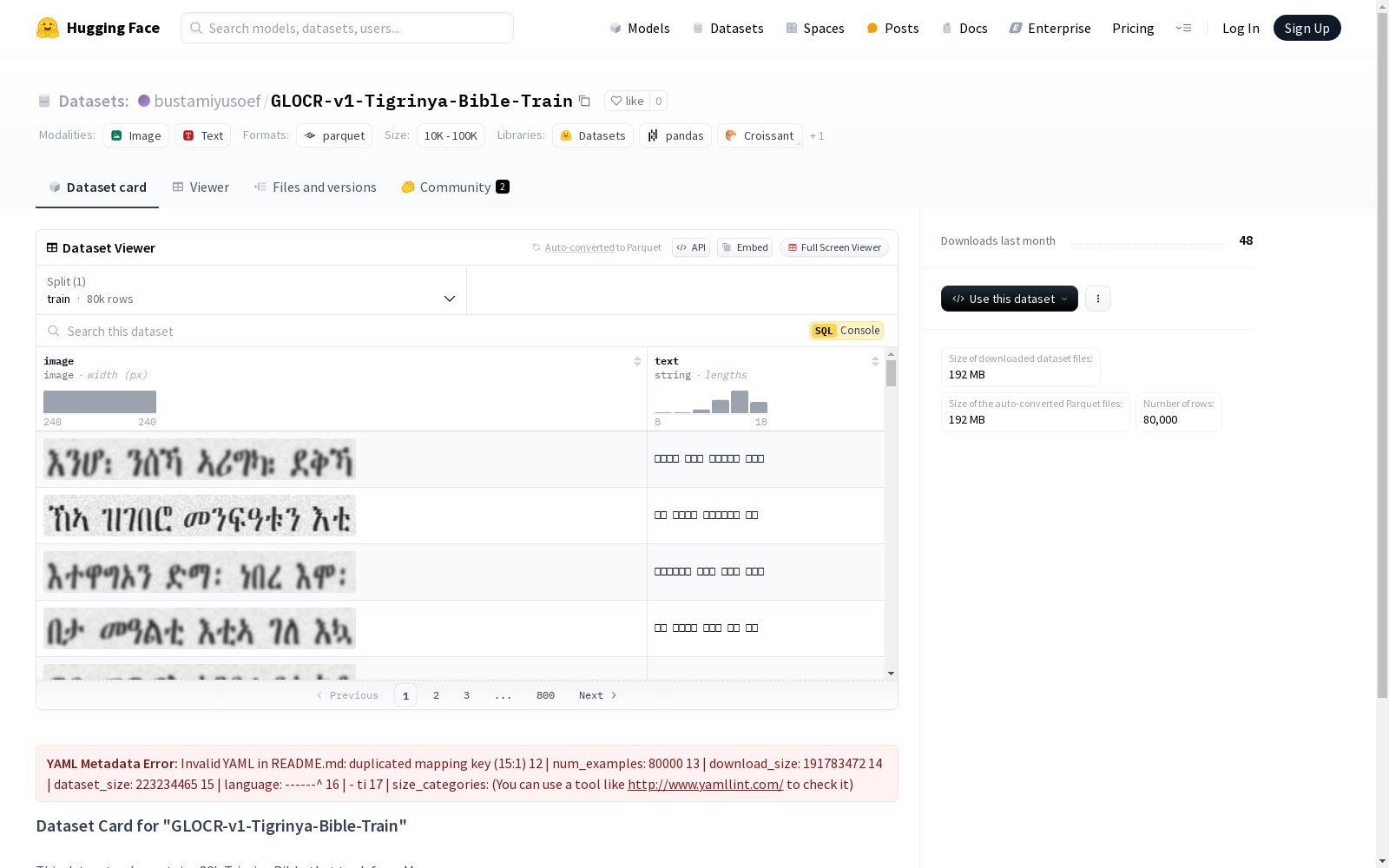The image size is (1389, 868).
Task: Open the navigation overflow menu icon
Action: point(1183,28)
